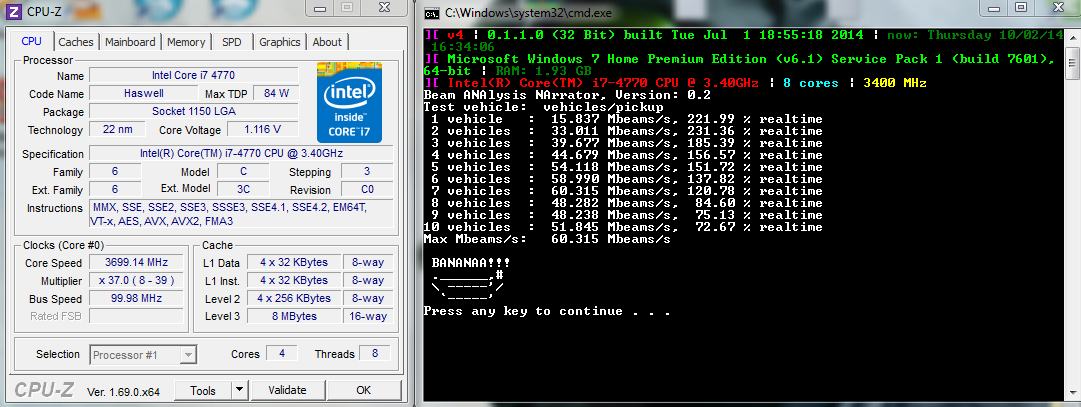Click the Max Mbeams/s result line
This screenshot has width=1081, height=407.
(x=547, y=239)
